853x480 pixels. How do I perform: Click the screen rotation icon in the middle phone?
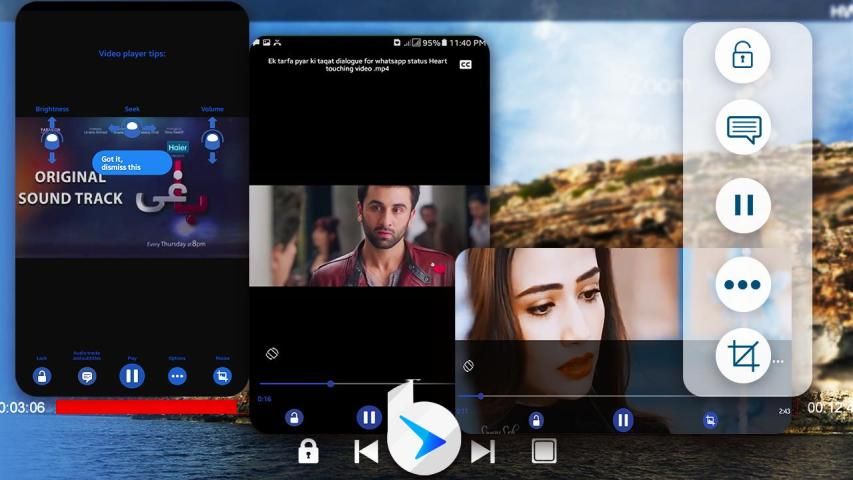[x=271, y=354]
